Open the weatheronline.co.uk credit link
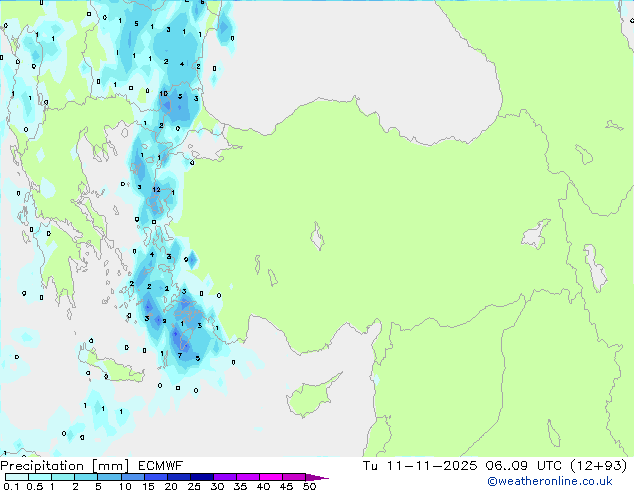Viewport: 634px width, 490px height. tap(550, 481)
